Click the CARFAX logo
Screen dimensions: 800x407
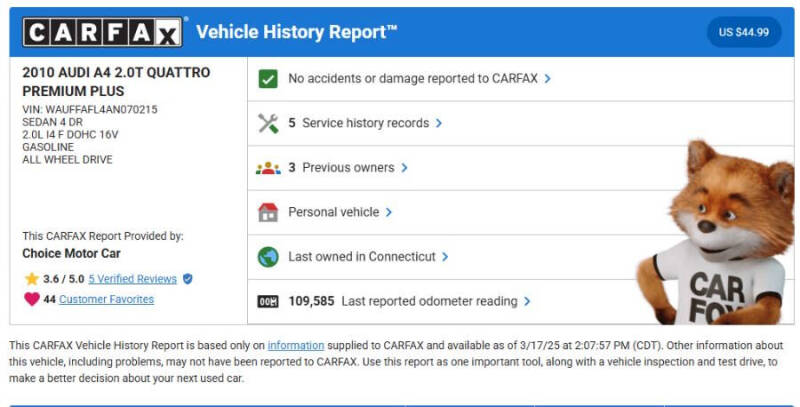104,33
